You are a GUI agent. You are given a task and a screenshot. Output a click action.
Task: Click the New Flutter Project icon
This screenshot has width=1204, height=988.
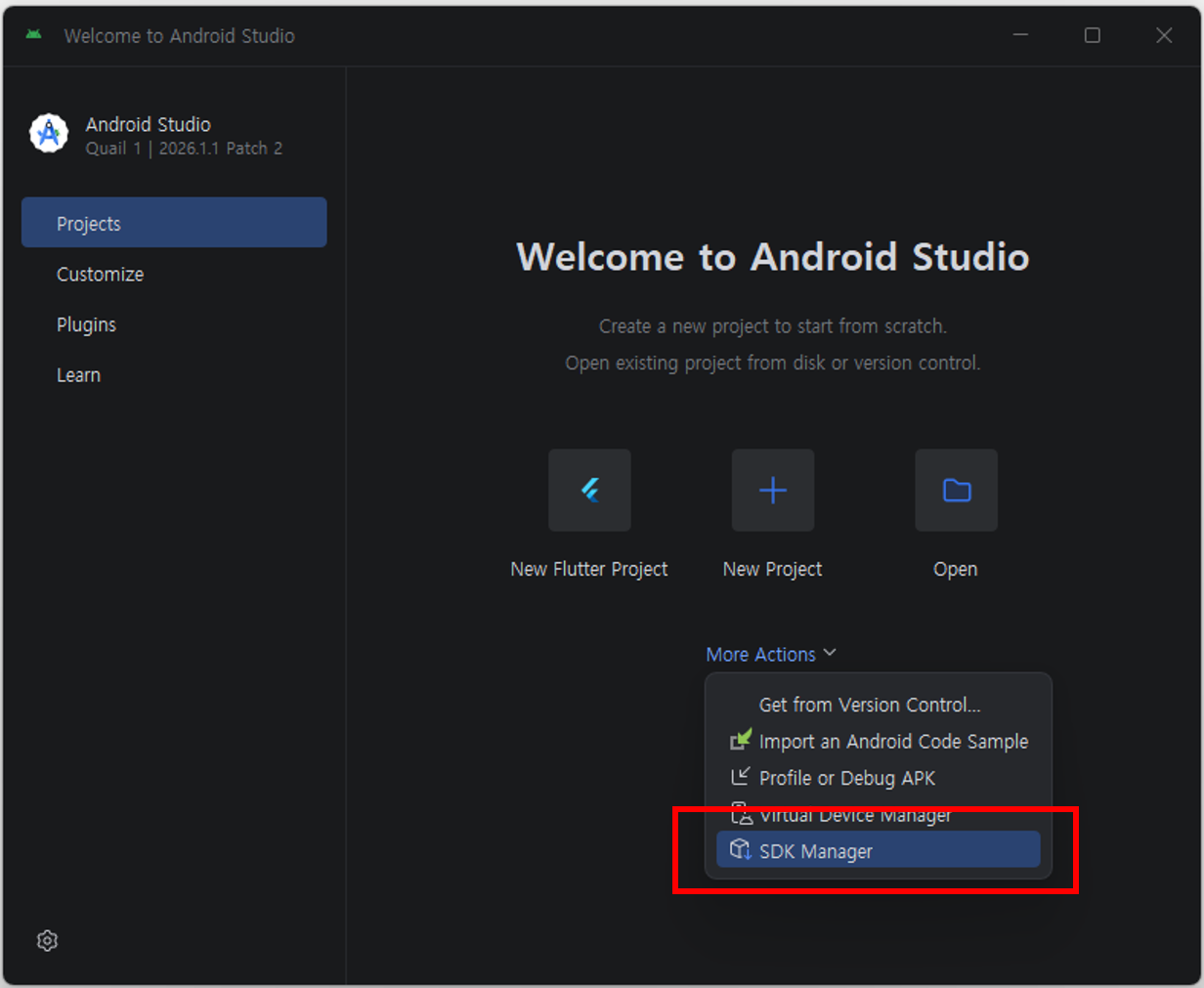point(589,490)
